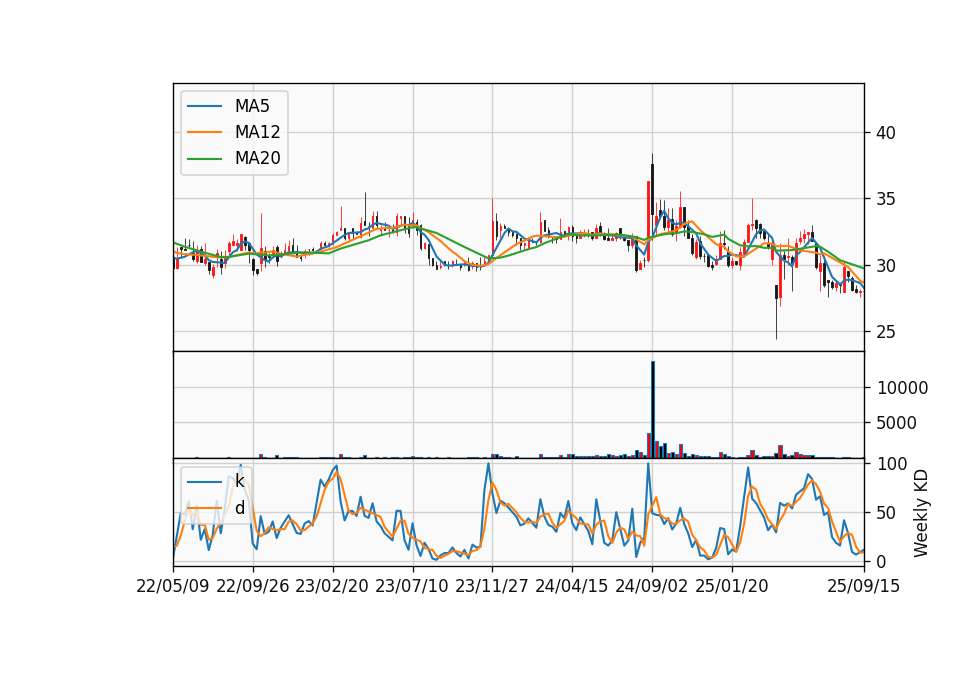This screenshot has width=960, height=690.
Task: Click the 40 price axis label
Action: [x=885, y=133]
